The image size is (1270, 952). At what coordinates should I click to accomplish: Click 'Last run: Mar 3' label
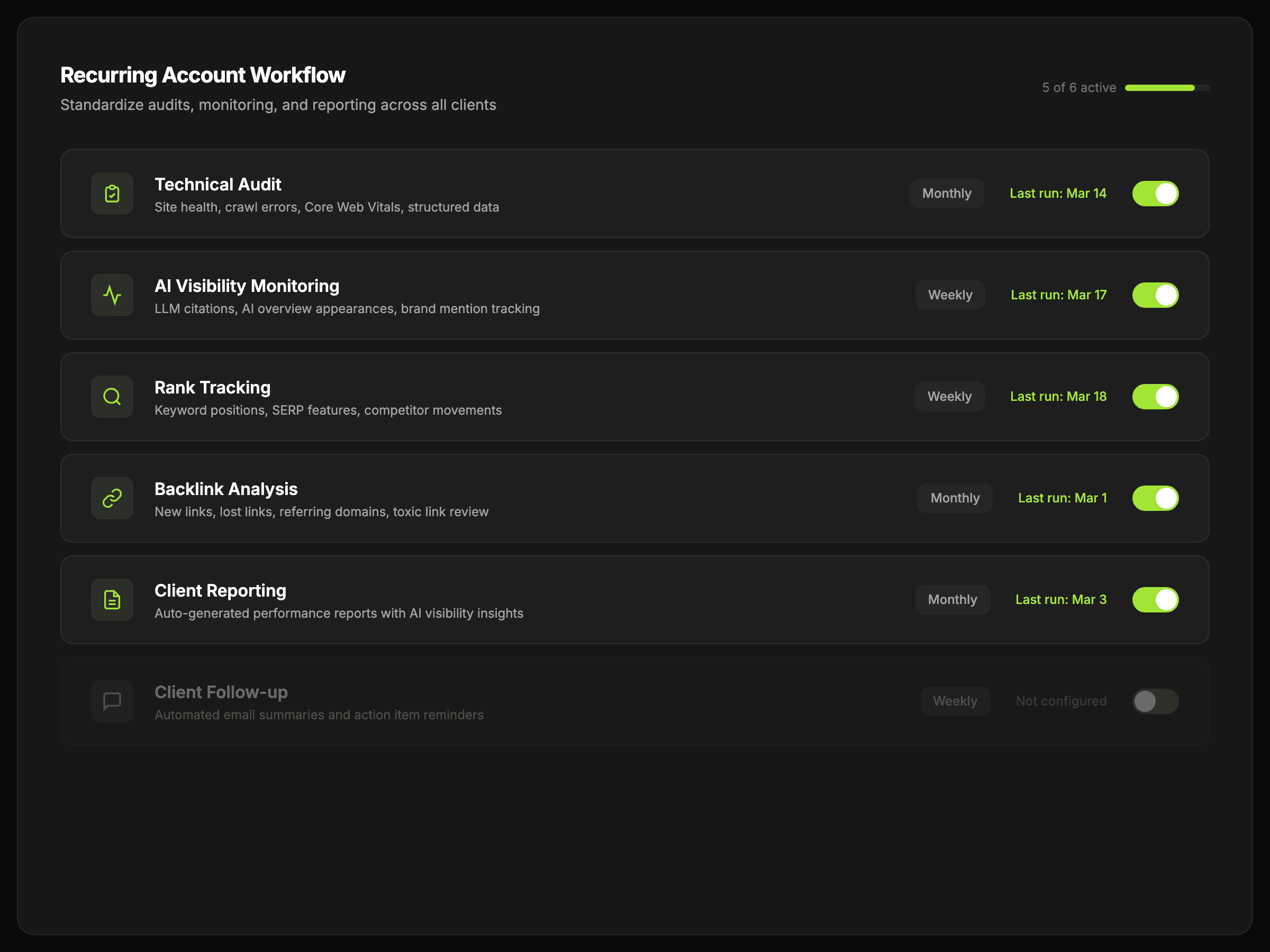pyautogui.click(x=1060, y=600)
